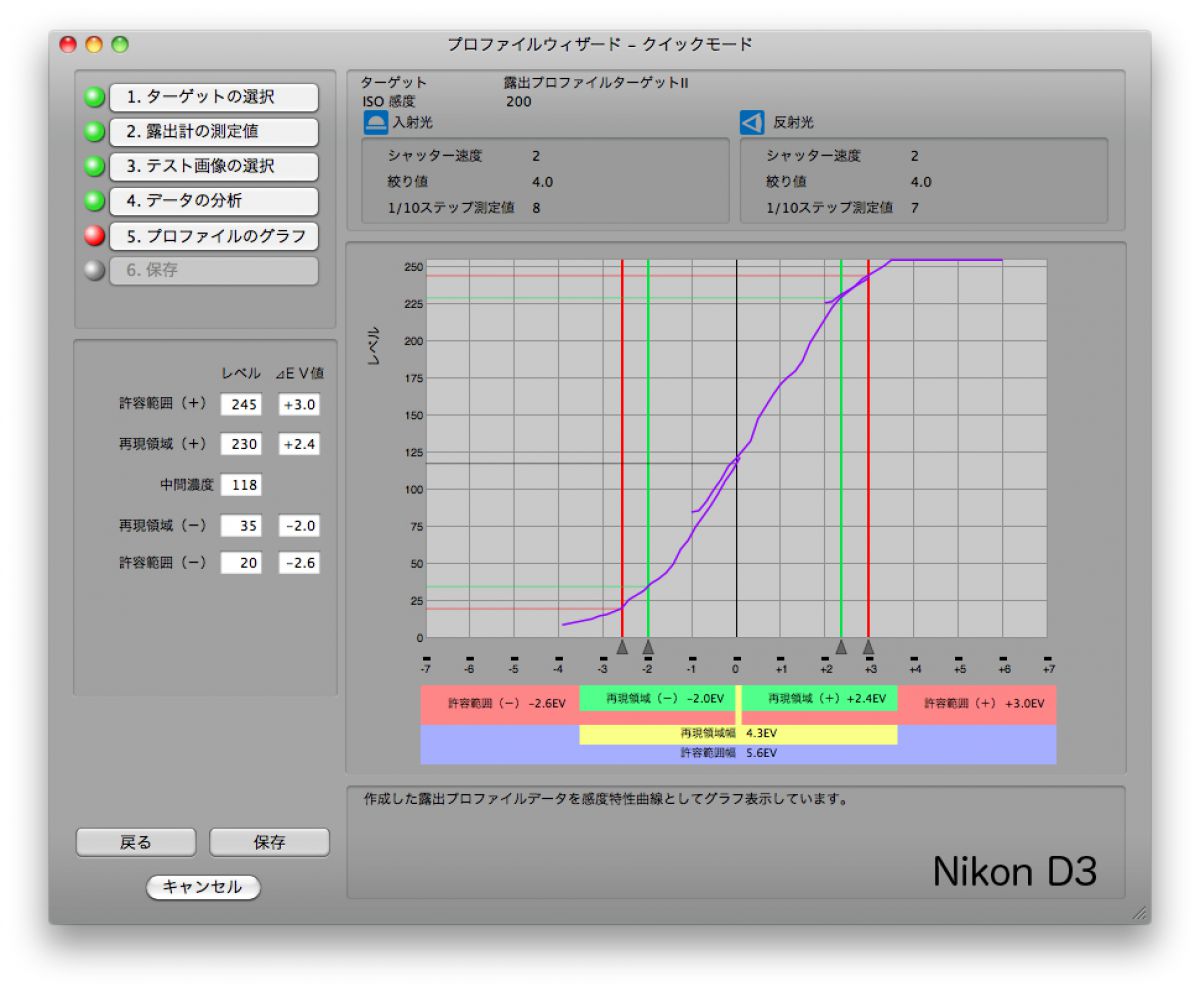Click the 中間濃度 field showing 118
Image resolution: width=1200 pixels, height=992 pixels.
241,485
